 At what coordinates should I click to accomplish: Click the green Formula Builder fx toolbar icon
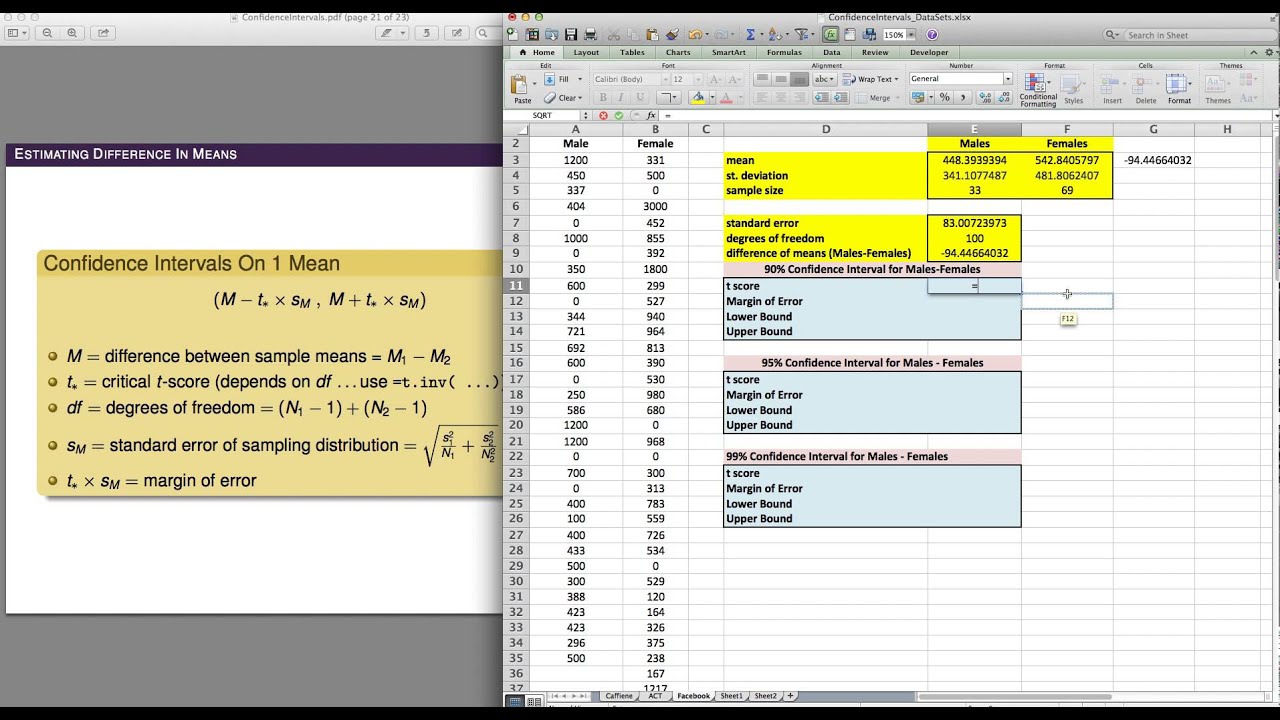point(831,34)
